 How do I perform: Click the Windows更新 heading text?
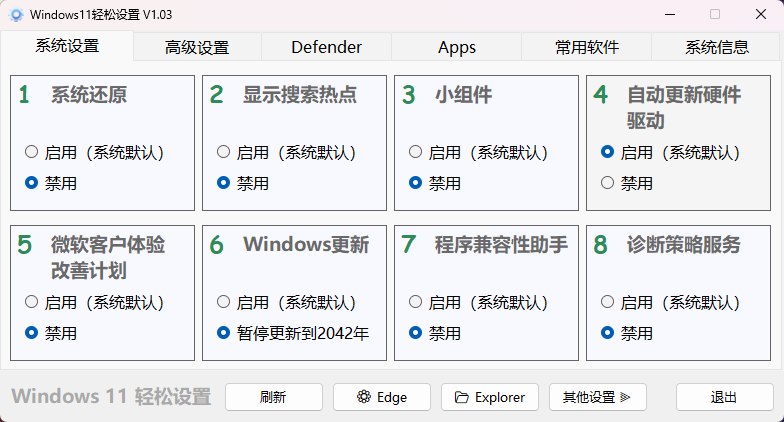pyautogui.click(x=306, y=244)
